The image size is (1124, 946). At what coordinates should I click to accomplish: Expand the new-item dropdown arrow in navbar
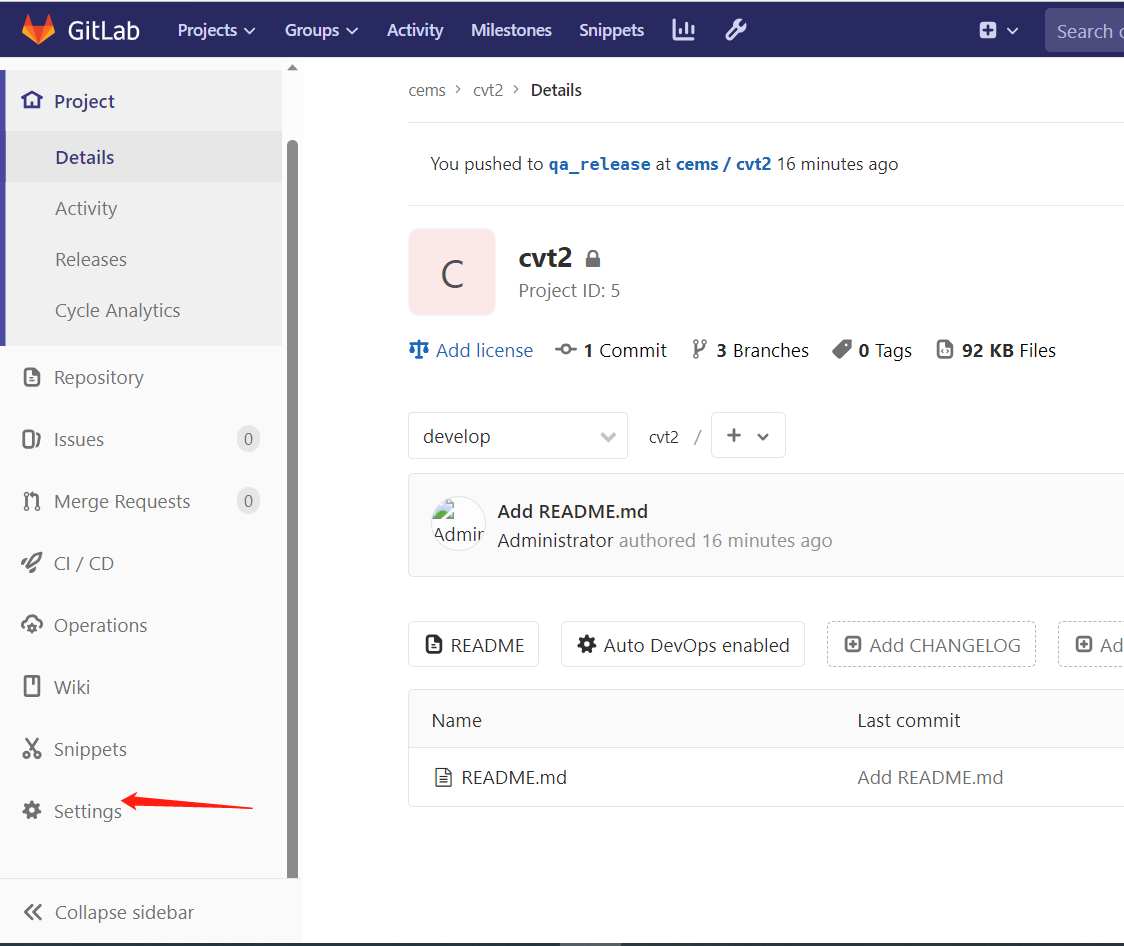pos(1012,31)
